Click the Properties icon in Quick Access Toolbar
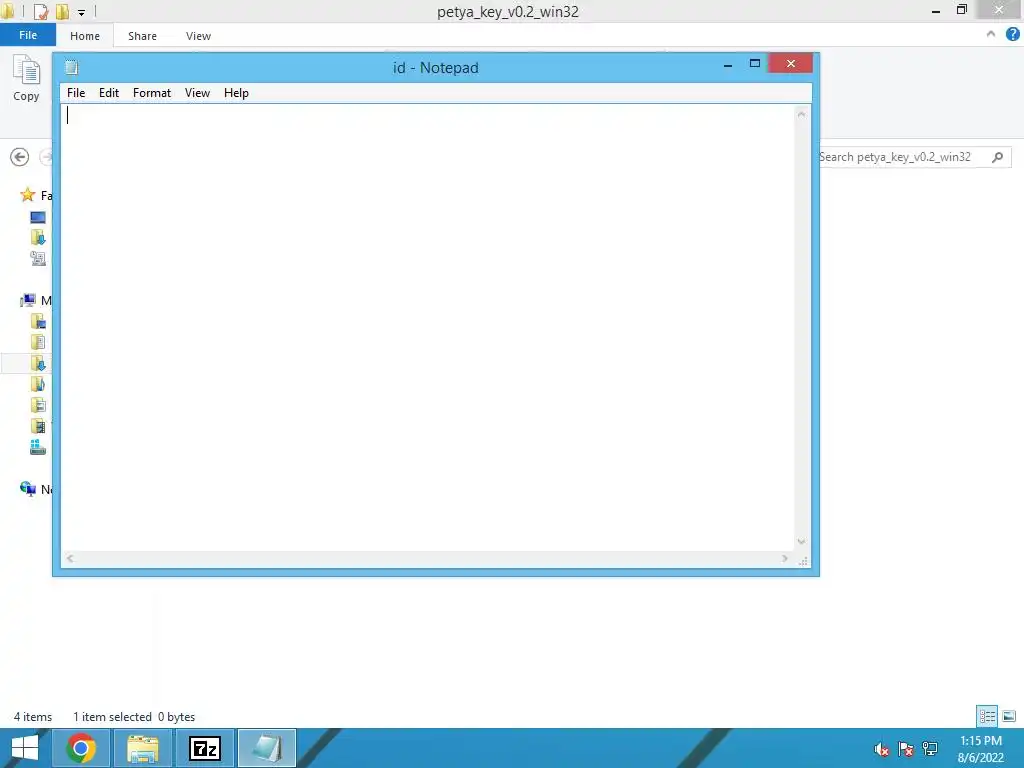 40,12
